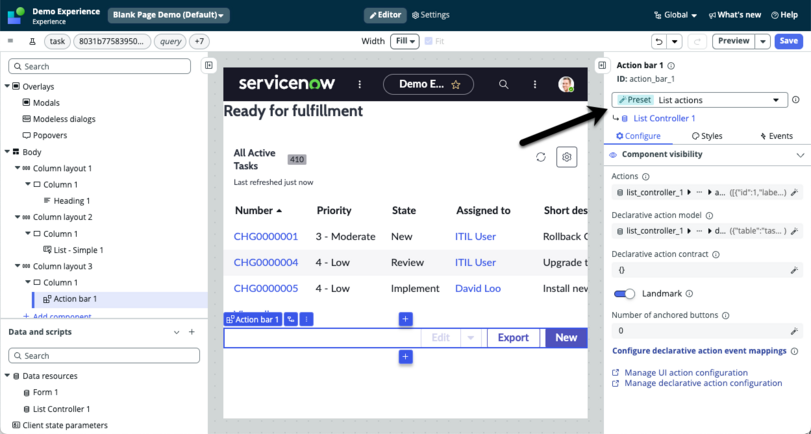Open the user avatar in preview header

click(x=566, y=84)
